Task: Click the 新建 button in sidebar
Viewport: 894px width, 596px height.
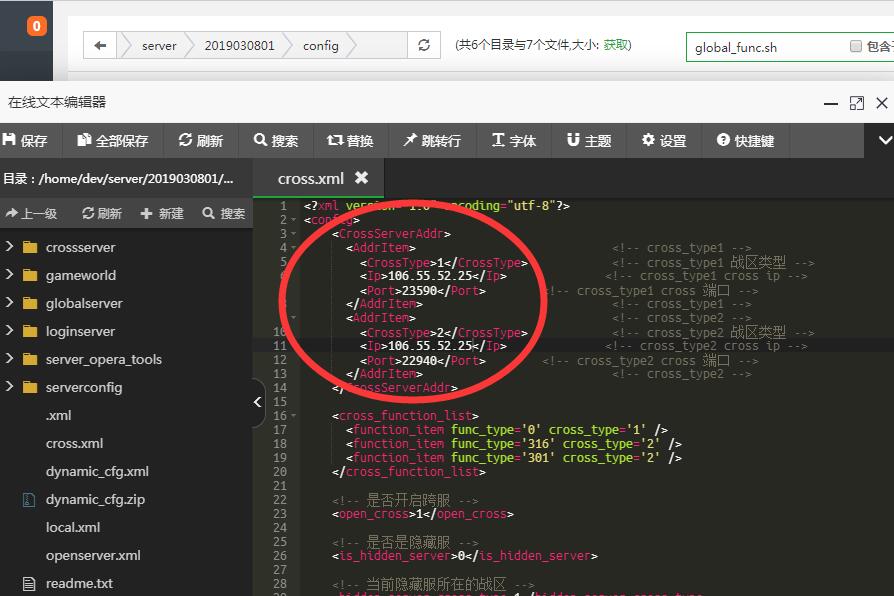Action: (x=162, y=213)
